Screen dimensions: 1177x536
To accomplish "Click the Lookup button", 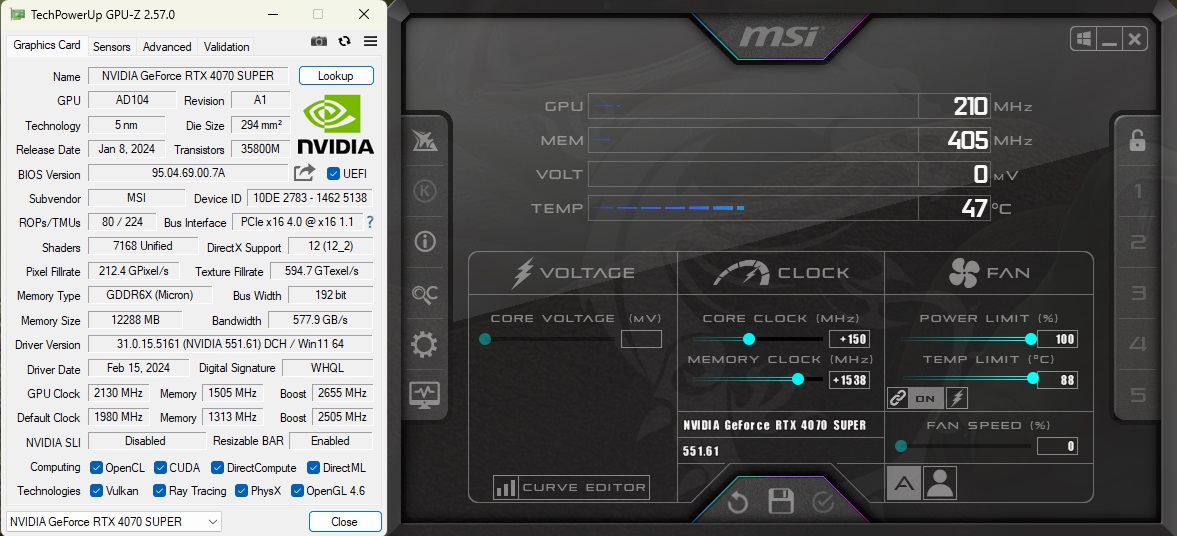I will [x=336, y=76].
